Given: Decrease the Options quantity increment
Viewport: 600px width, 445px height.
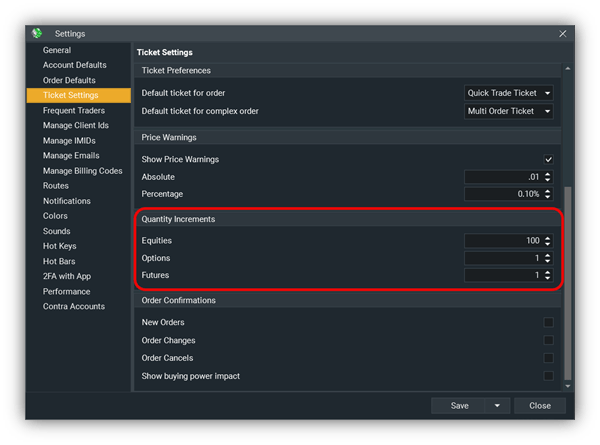Looking at the screenshot, I should coord(548,261).
